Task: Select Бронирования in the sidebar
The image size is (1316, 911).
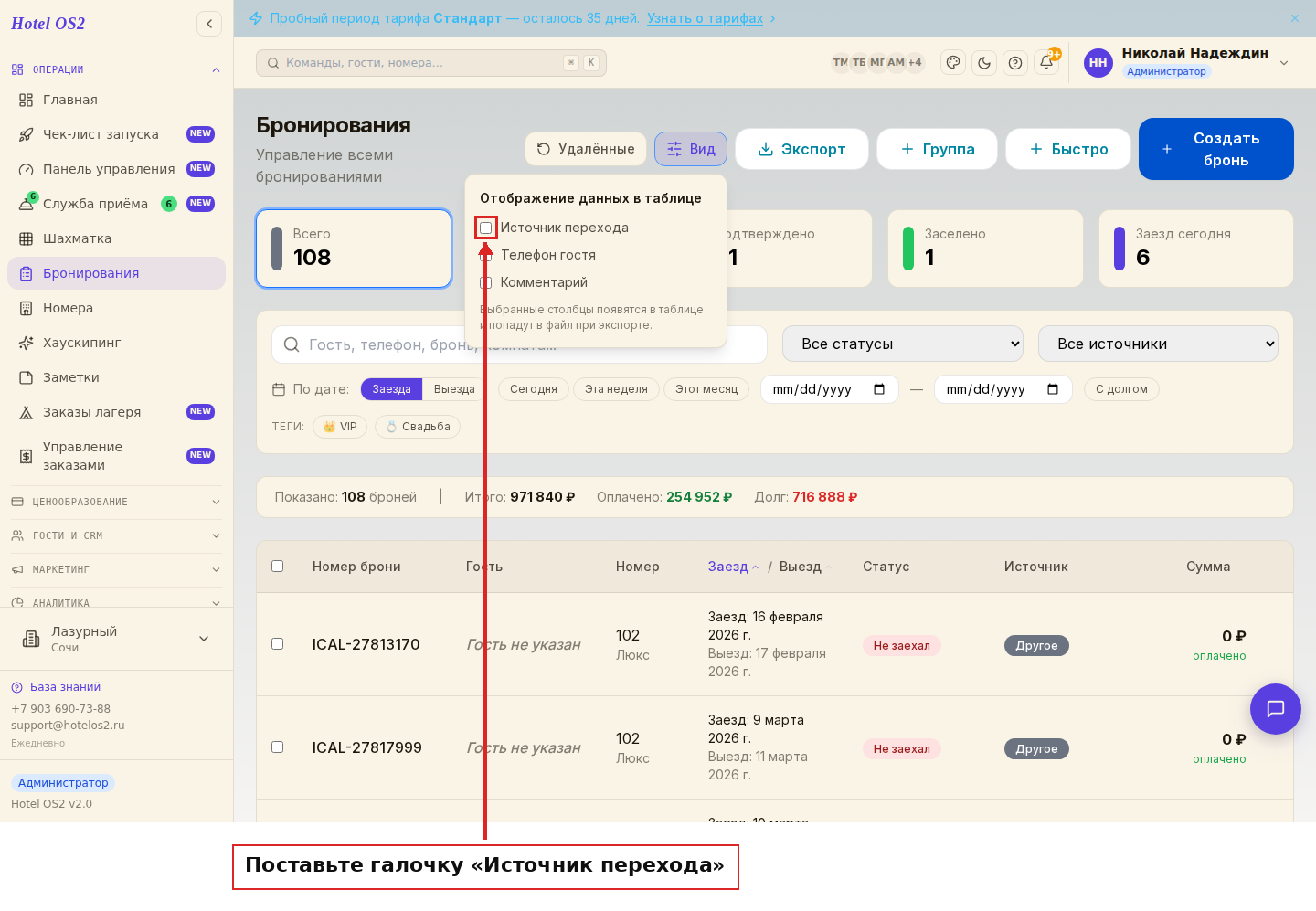Action: coord(116,273)
